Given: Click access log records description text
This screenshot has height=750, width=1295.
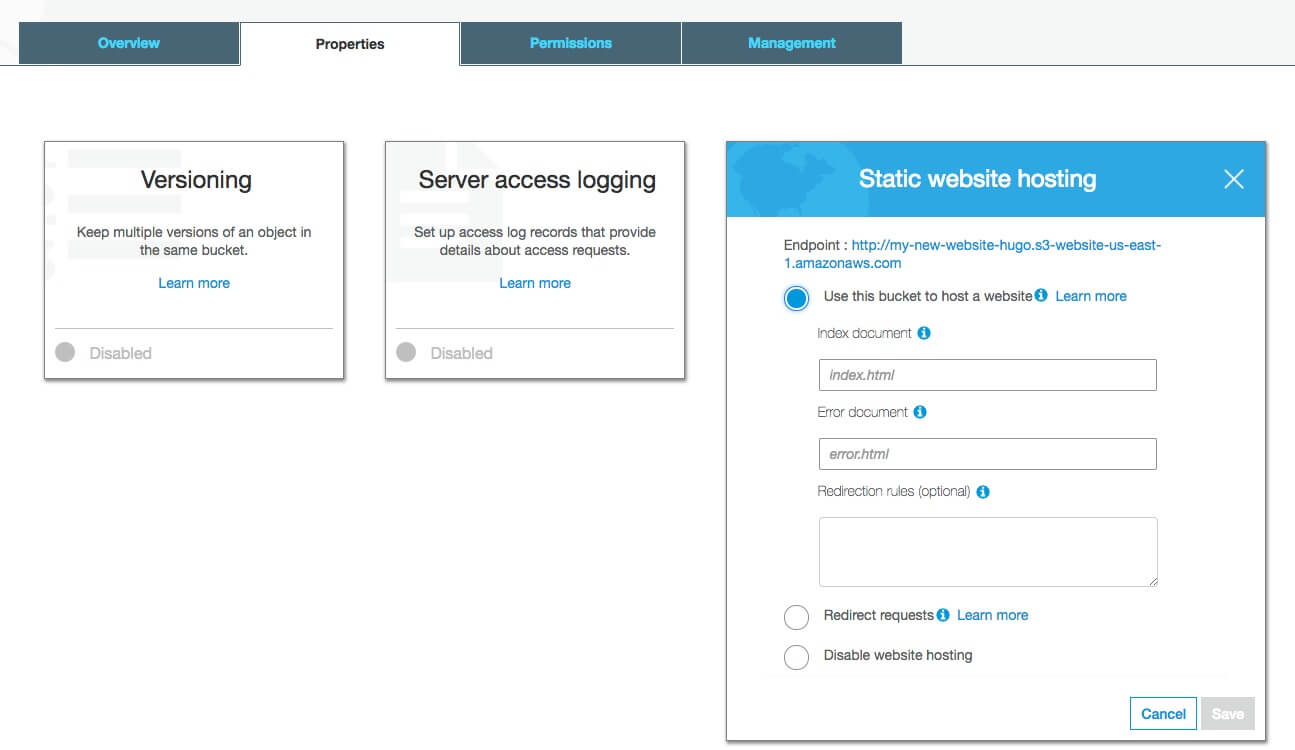Looking at the screenshot, I should 535,241.
